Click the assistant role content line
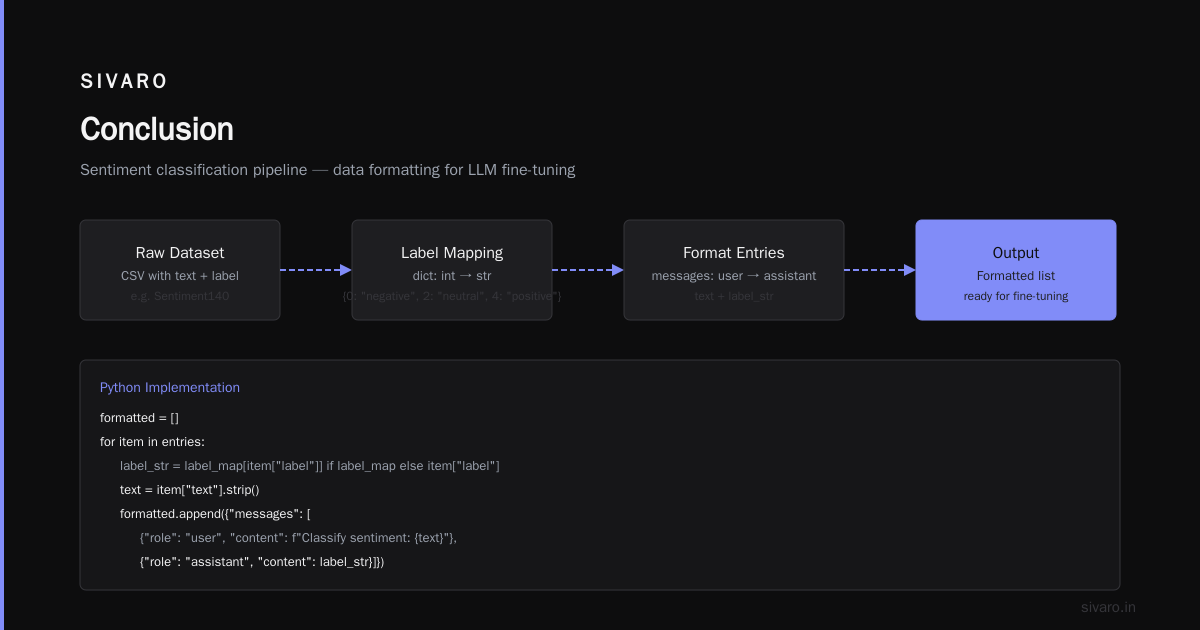This screenshot has height=630, width=1200. 262,561
